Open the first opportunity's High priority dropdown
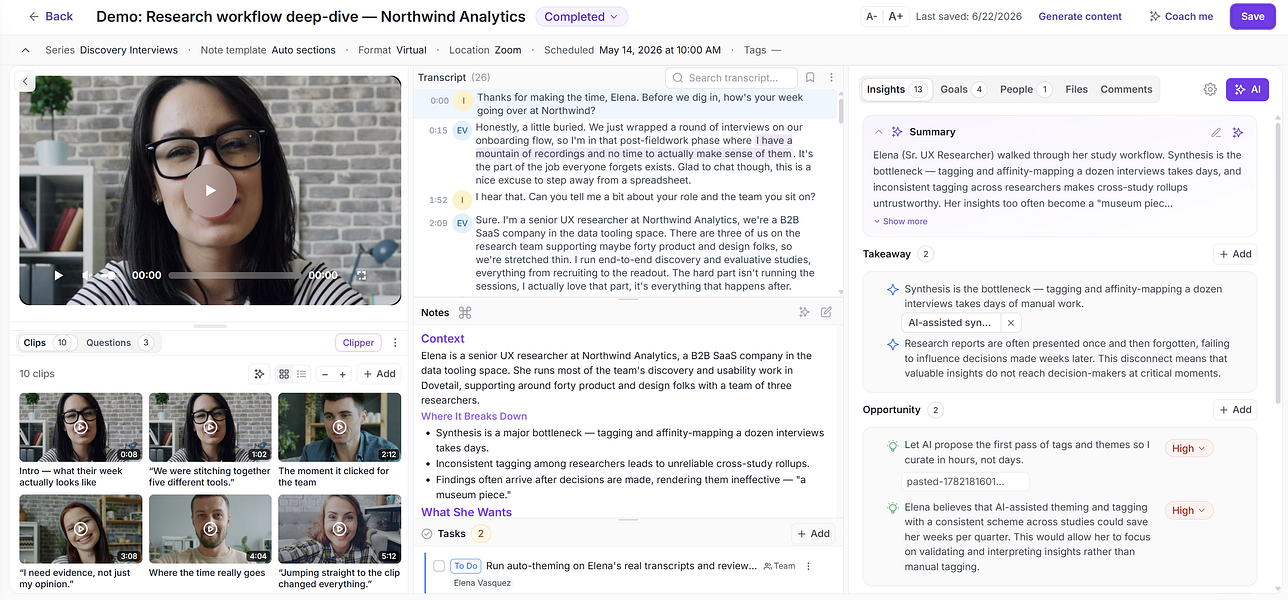 1189,448
